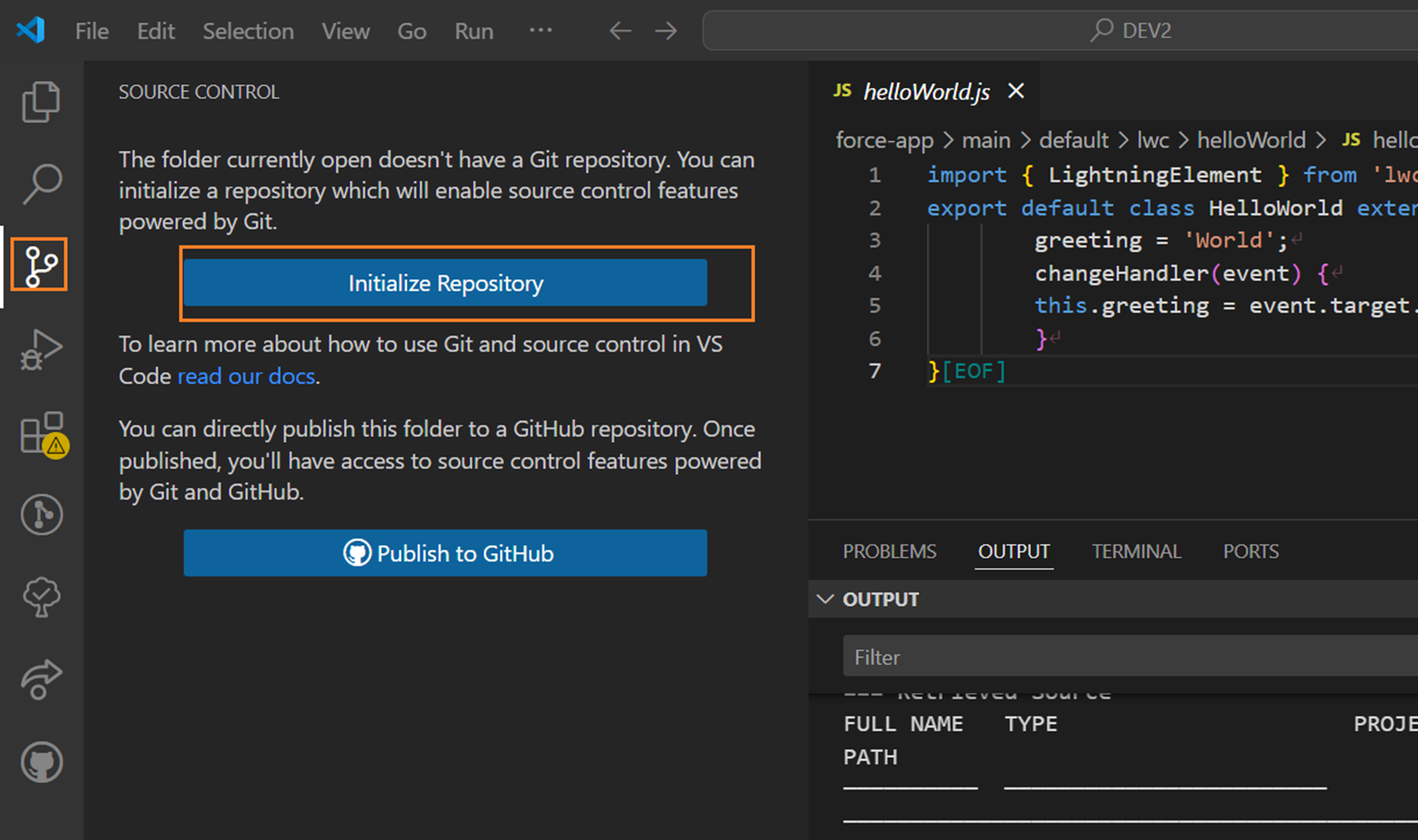The image size is (1418, 840).
Task: Open the Run menu
Action: click(x=474, y=31)
